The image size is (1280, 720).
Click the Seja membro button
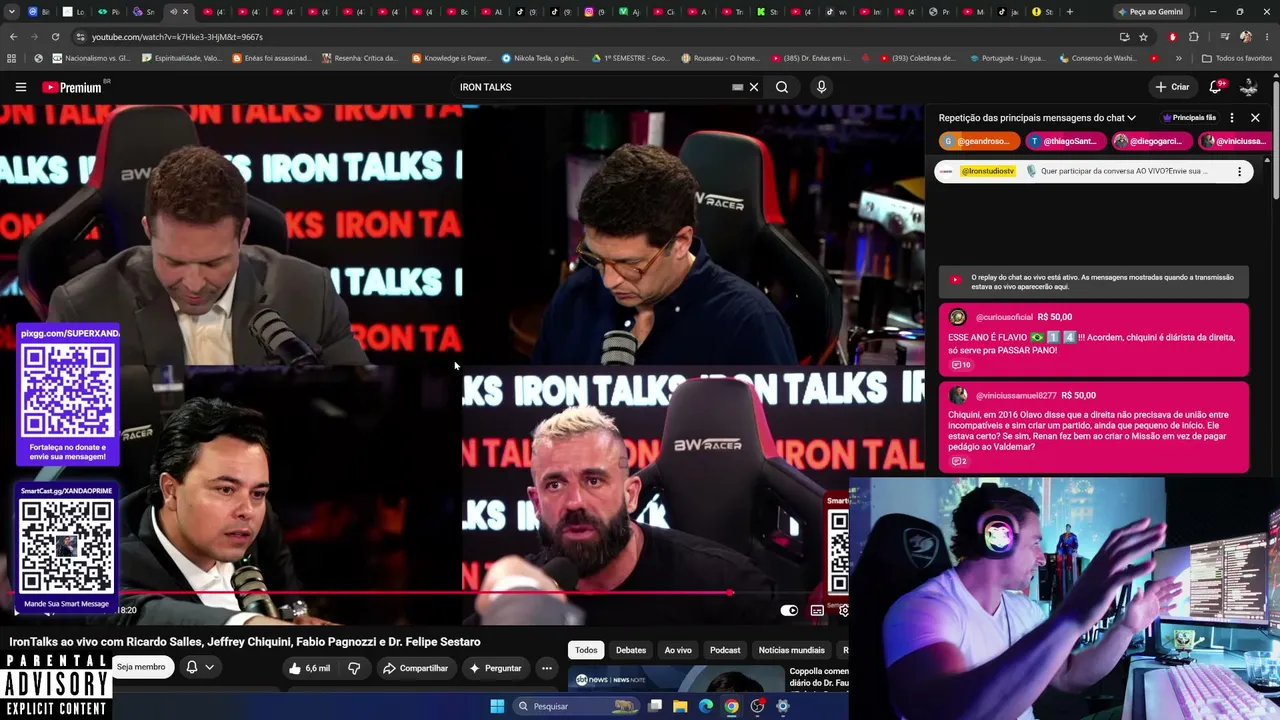[x=141, y=667]
